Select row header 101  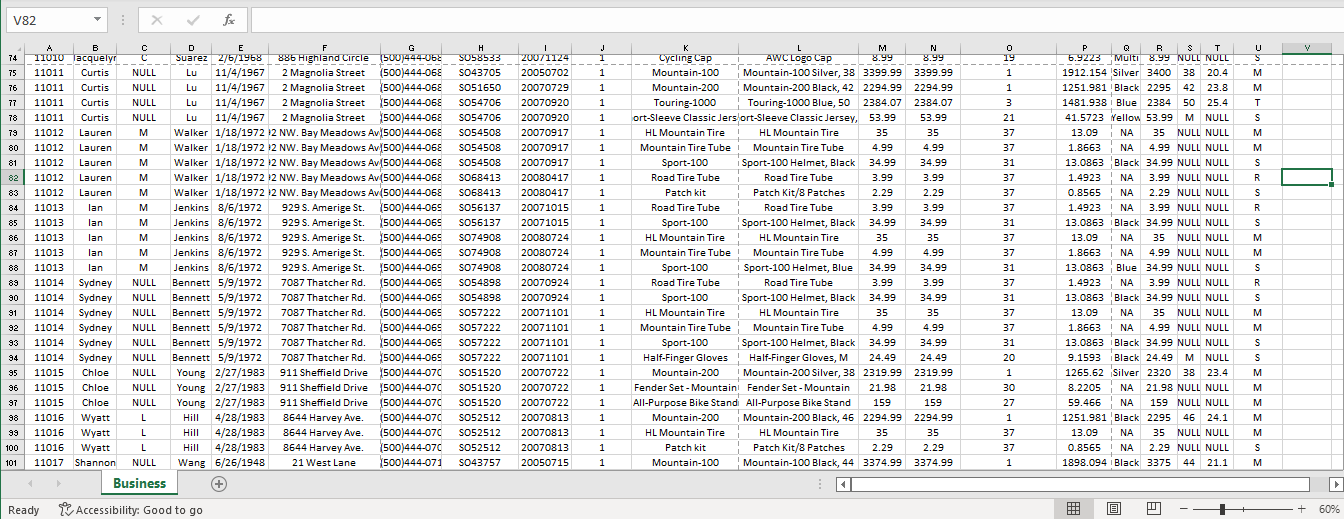(13, 462)
